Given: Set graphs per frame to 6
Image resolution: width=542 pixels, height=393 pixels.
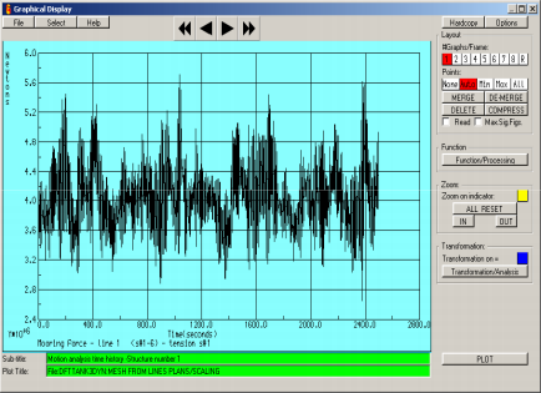Looking at the screenshot, I should 494,59.
